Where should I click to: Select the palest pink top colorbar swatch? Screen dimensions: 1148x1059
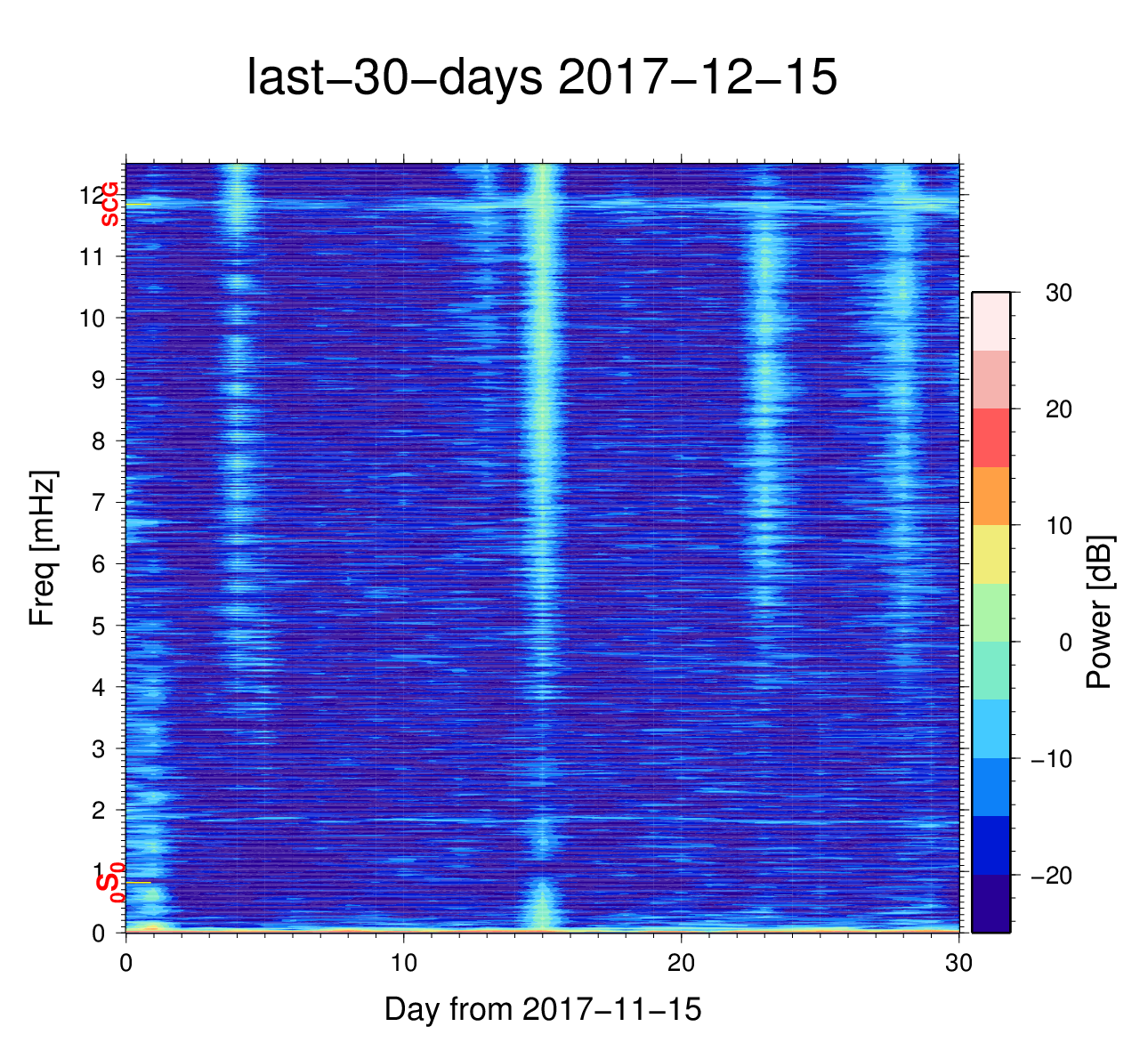[x=990, y=321]
